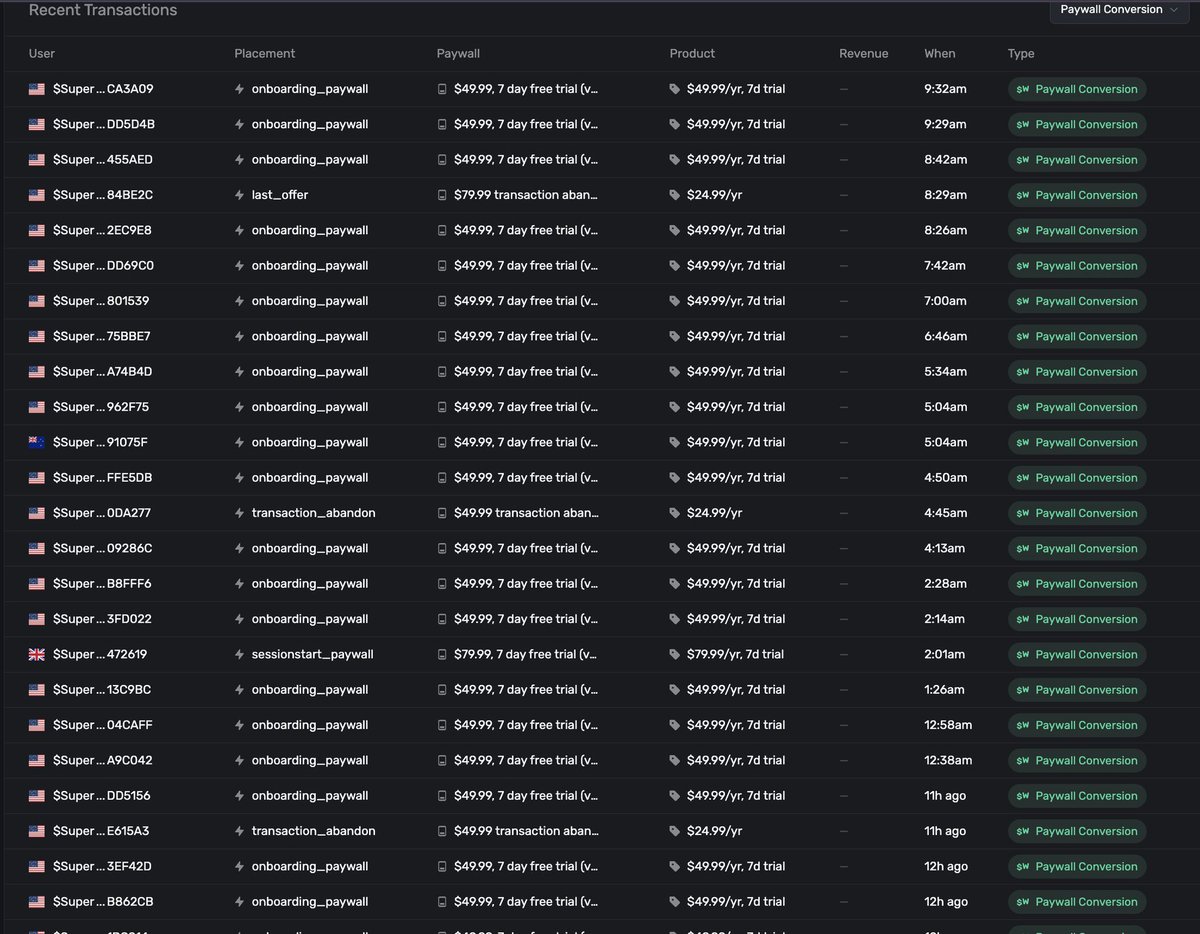The image size is (1200, 934).
Task: Click the price tag icon beside $79.99/yr, 7d trial
Action: [x=675, y=654]
